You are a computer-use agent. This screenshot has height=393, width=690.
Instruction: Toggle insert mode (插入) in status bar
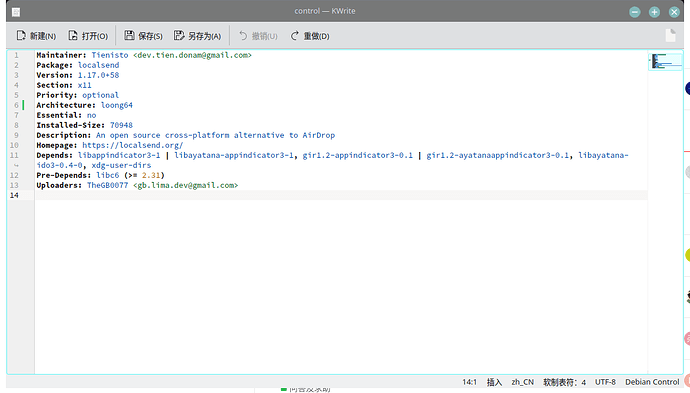494,382
